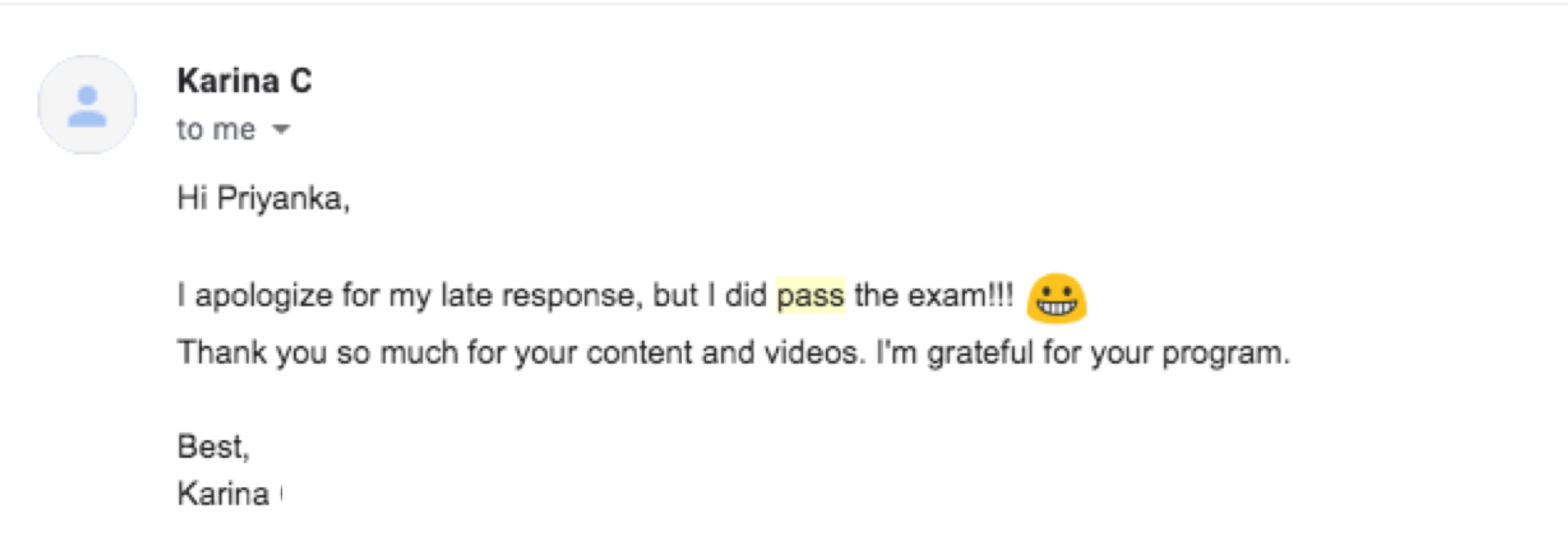Click the yellow highlighted word "pass"
Viewport: 1568px width, 544px height.
(810, 296)
